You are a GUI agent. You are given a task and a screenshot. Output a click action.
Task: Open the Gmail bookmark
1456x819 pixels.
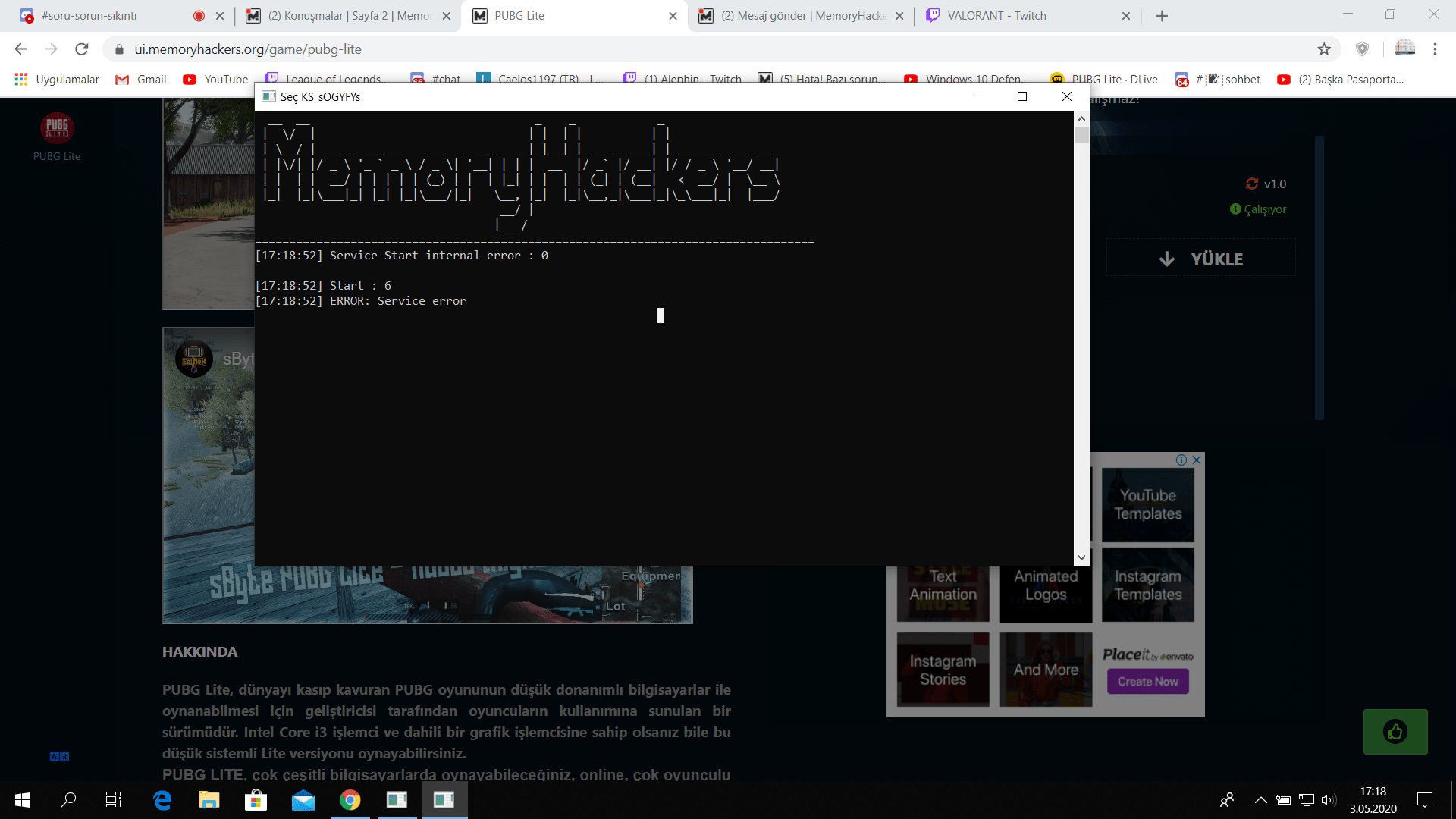point(141,80)
